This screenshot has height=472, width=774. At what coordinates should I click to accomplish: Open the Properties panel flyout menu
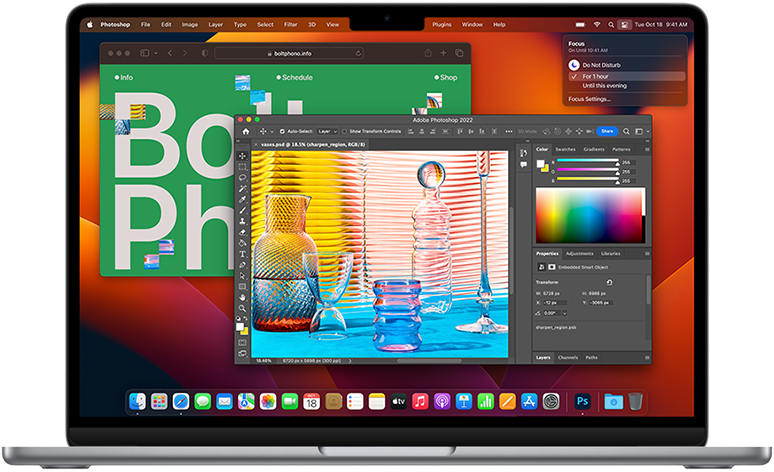pos(647,254)
